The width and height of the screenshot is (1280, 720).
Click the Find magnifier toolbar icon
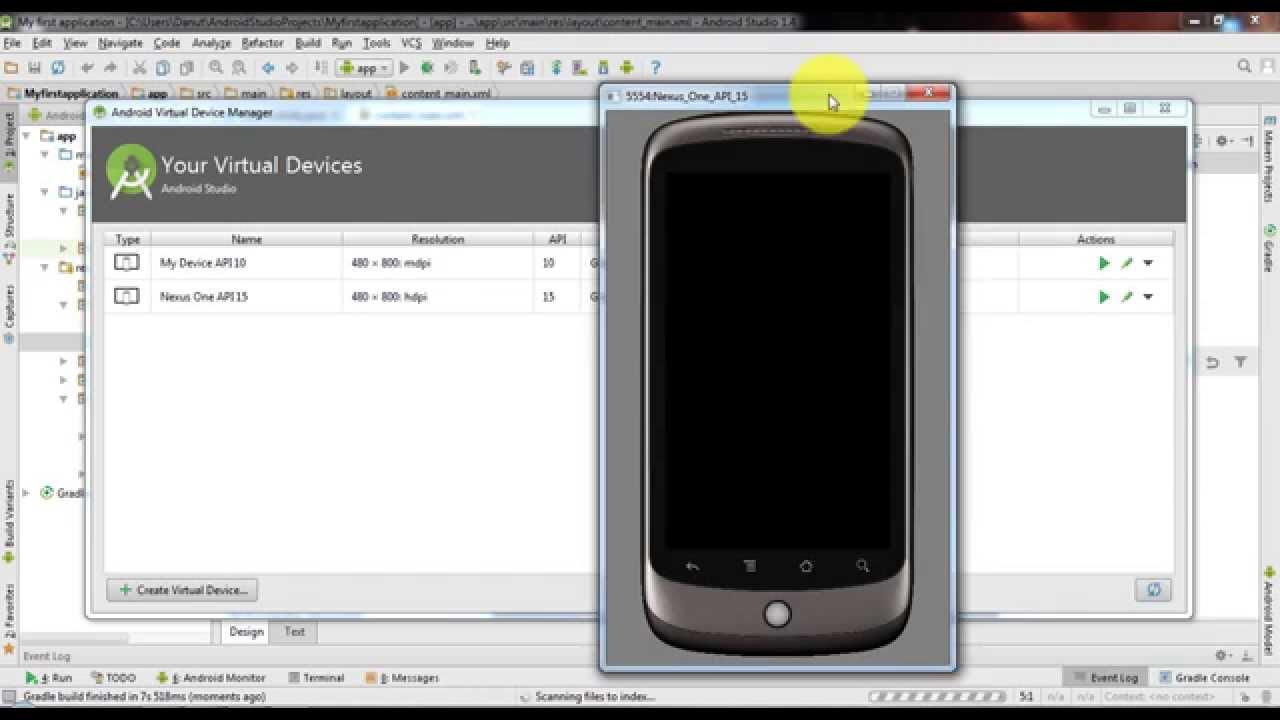point(215,68)
